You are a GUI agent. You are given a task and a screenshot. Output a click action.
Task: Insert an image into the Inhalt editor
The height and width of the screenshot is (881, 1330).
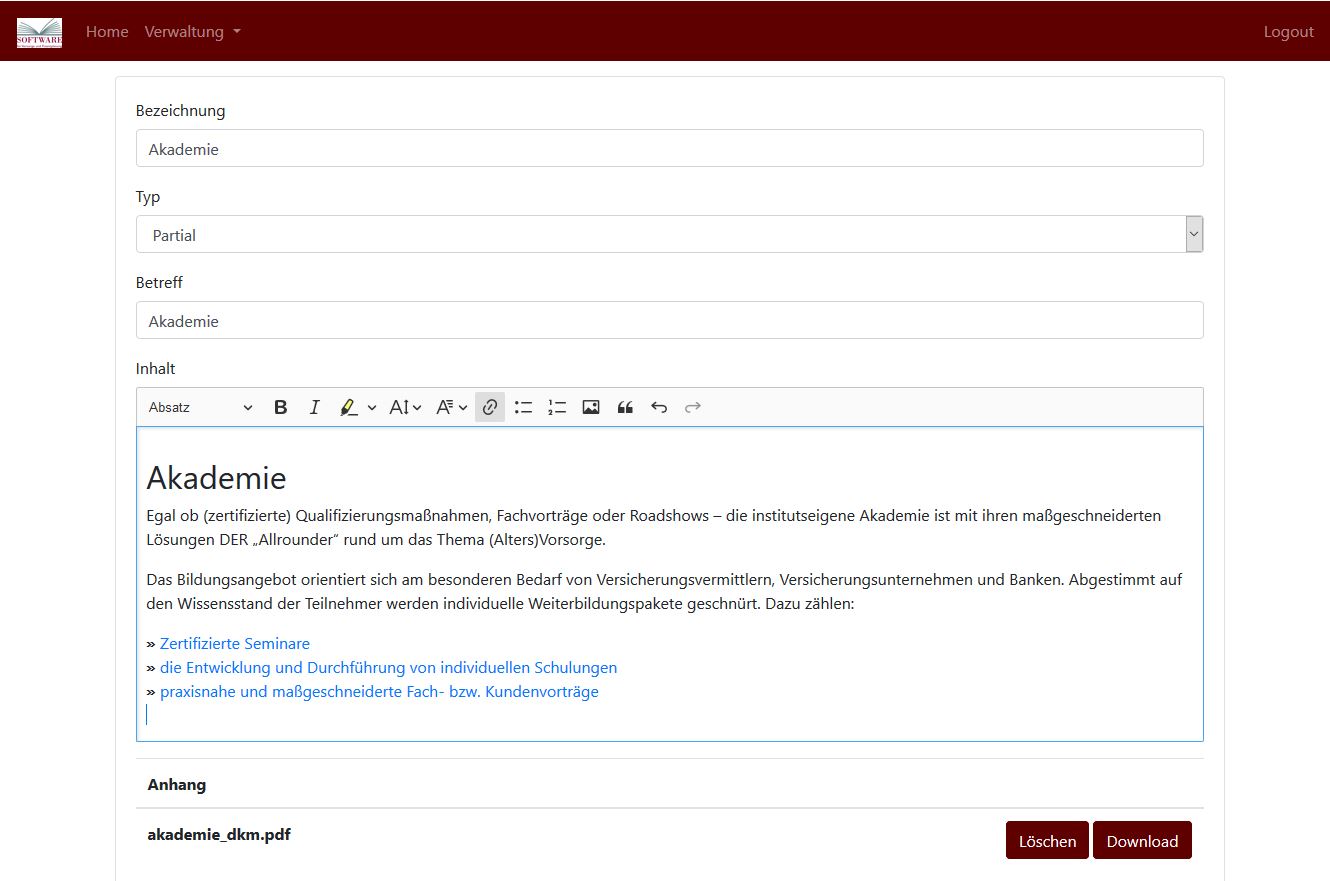[x=591, y=407]
